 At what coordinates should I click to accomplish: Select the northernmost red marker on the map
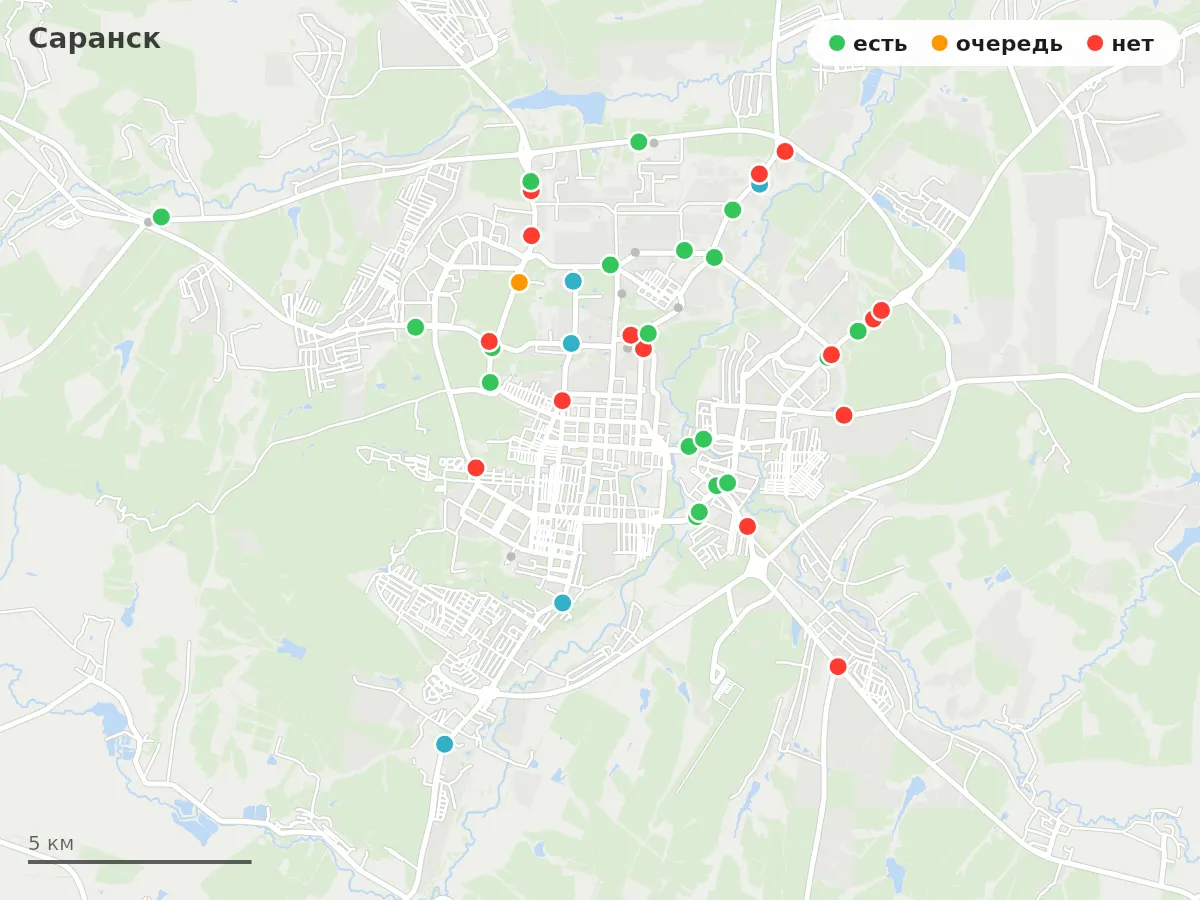click(785, 151)
